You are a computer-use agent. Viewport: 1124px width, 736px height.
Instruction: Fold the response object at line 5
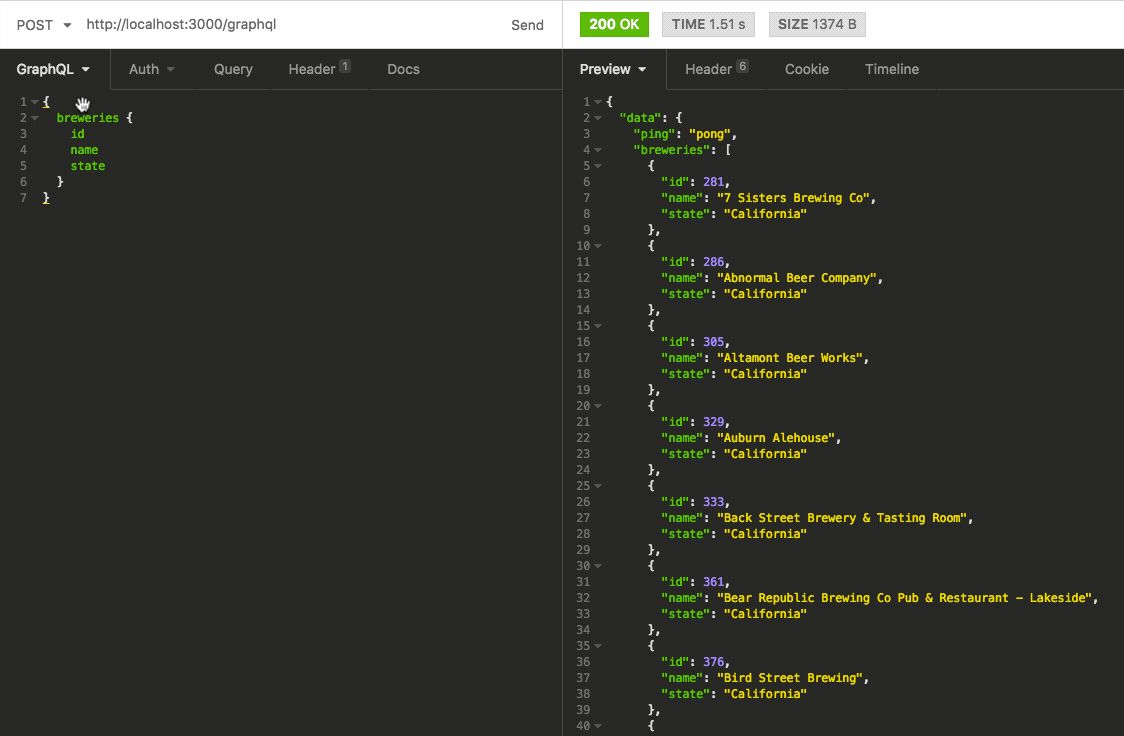pos(598,166)
